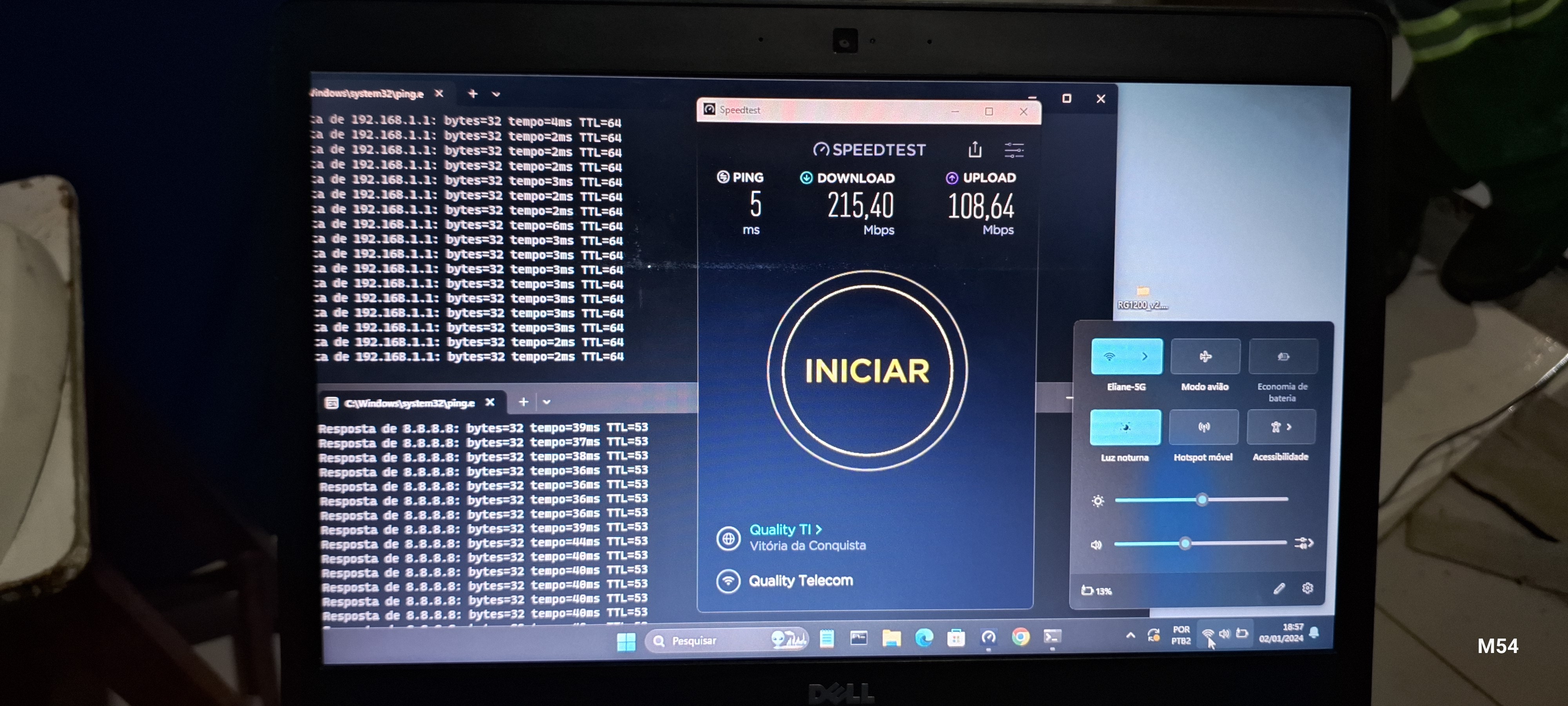Open Google Chrome from the taskbar
This screenshot has width=1568, height=706.
pyautogui.click(x=1020, y=637)
